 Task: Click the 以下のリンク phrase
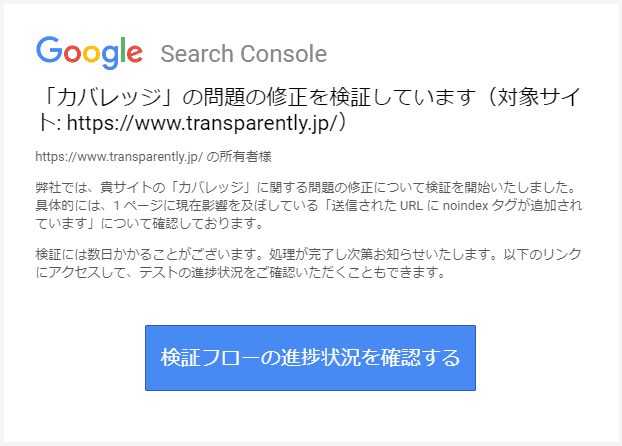tap(543, 254)
